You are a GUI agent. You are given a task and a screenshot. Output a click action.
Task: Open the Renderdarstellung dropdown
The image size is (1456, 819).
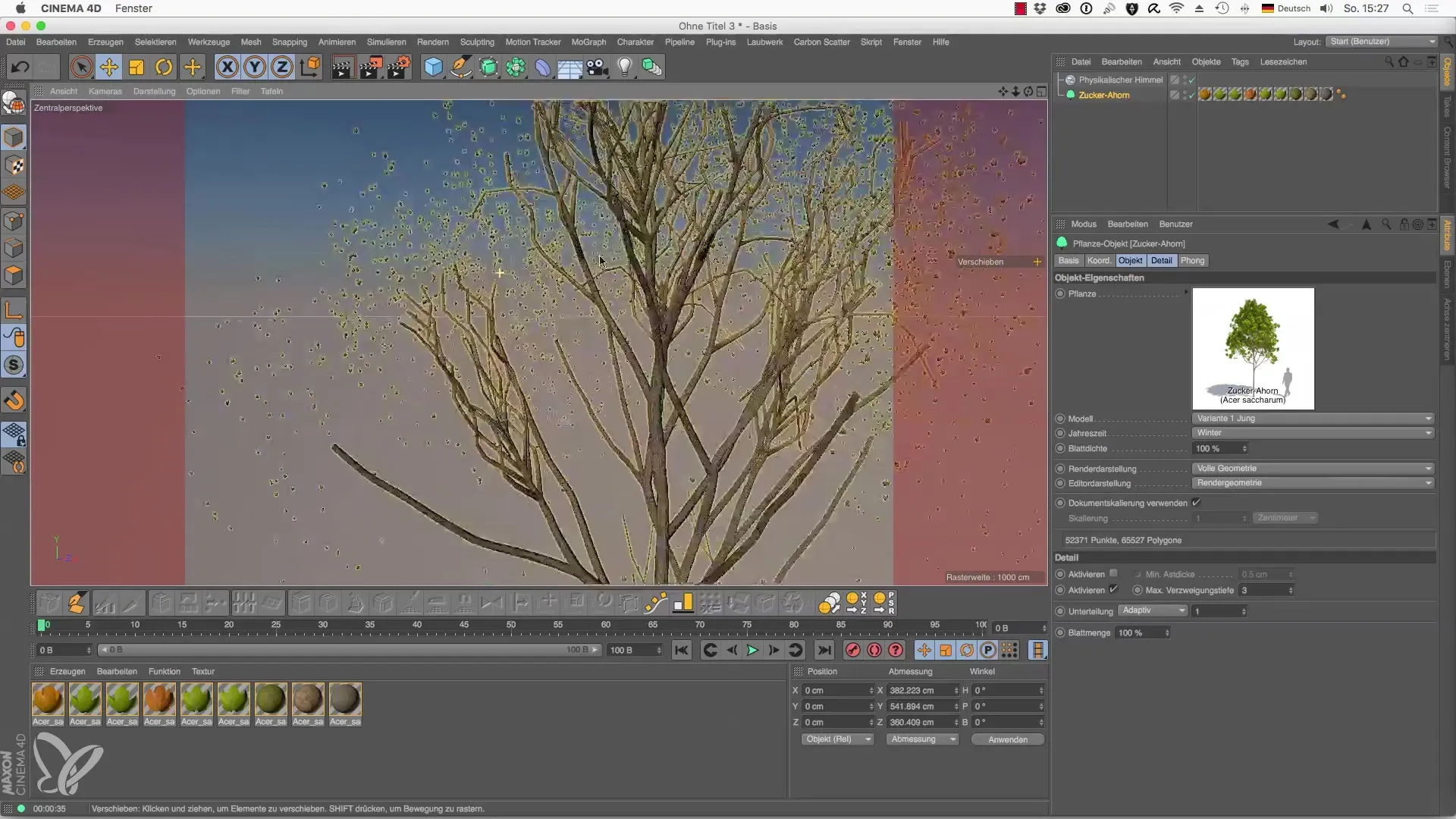[1313, 469]
